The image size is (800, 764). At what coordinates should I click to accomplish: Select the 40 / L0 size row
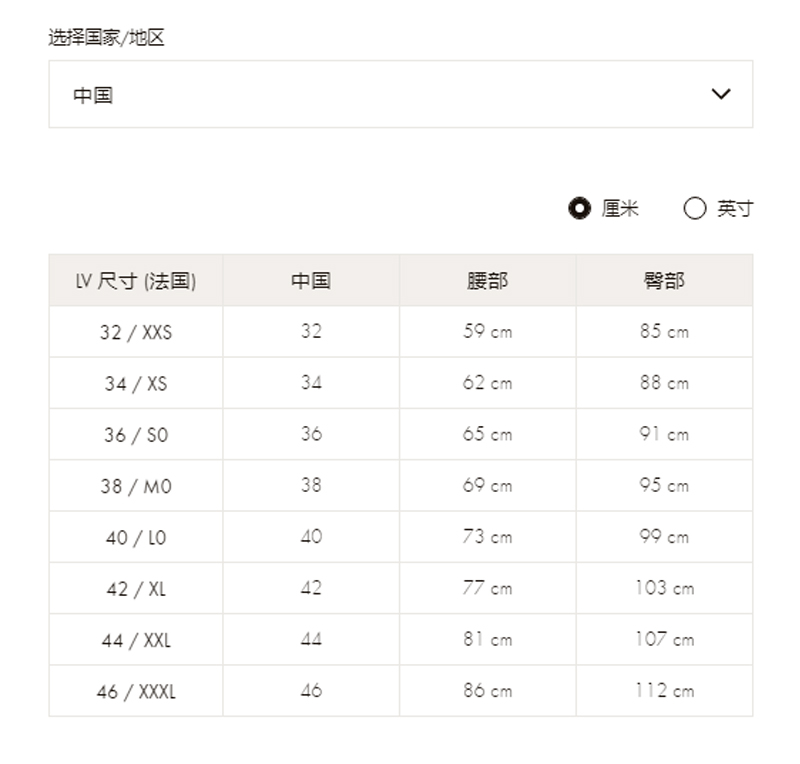(136, 538)
